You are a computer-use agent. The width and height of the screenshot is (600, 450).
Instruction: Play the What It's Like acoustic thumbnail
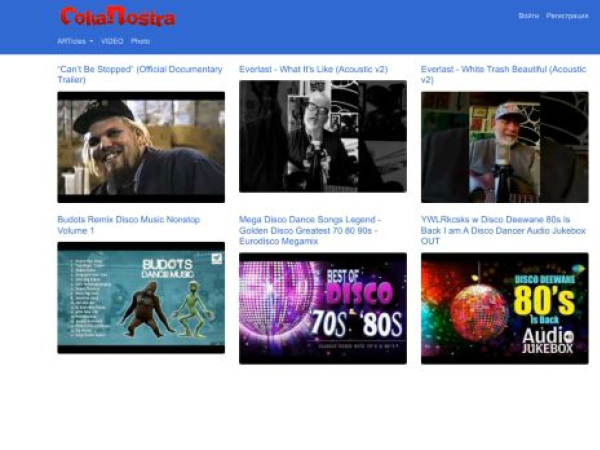(x=323, y=136)
